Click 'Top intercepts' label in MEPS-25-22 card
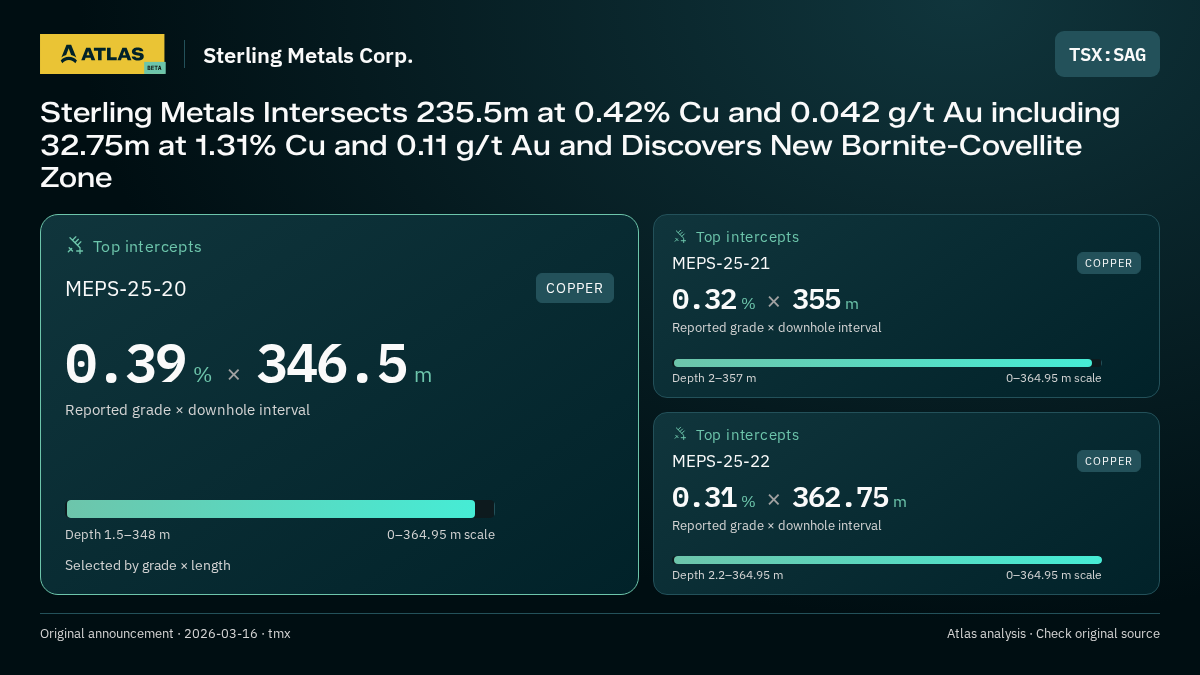Image resolution: width=1200 pixels, height=675 pixels. pos(747,435)
